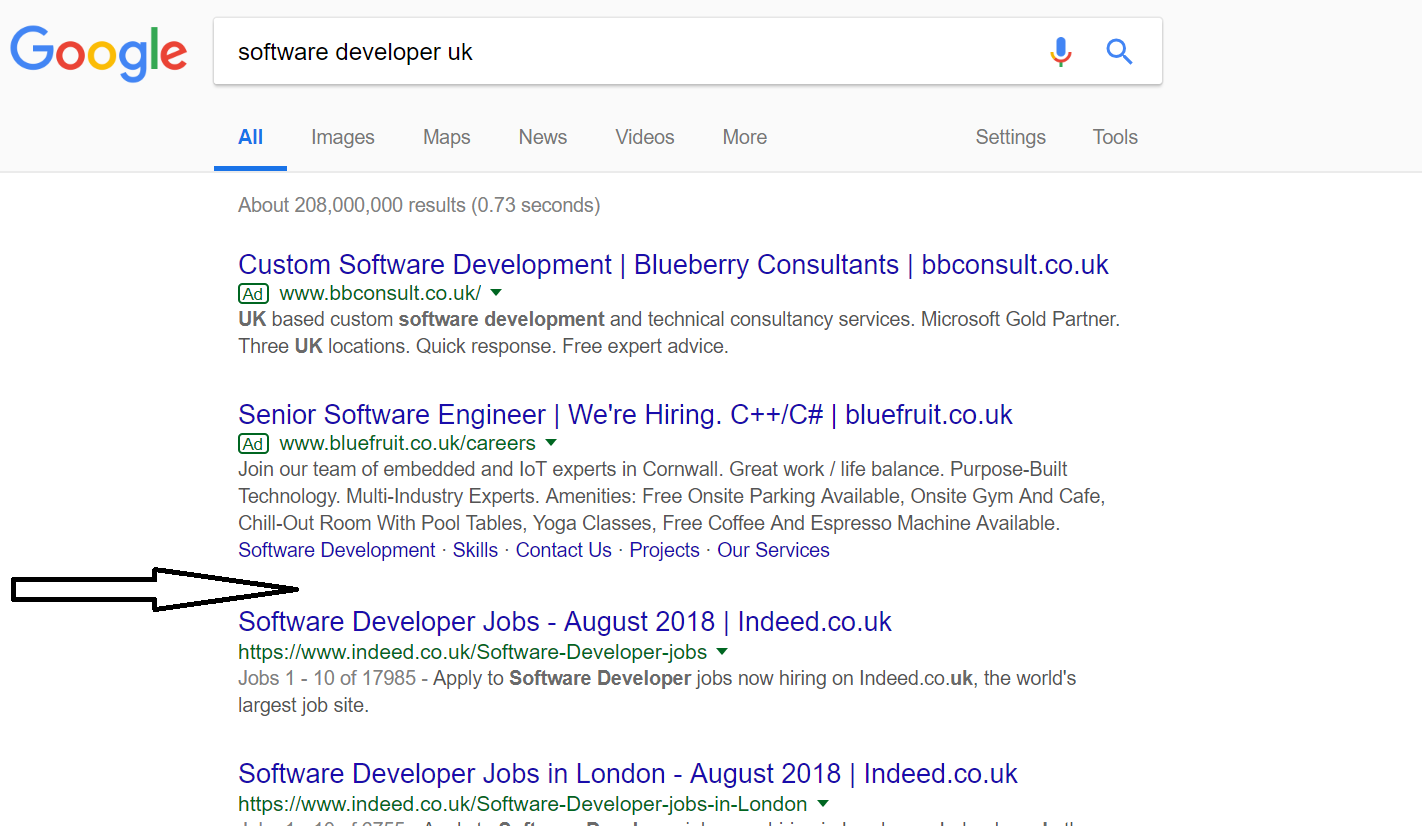Expand dropdown arrow next to www.bbconsult.co.uk
The width and height of the screenshot is (1422, 826).
click(496, 293)
